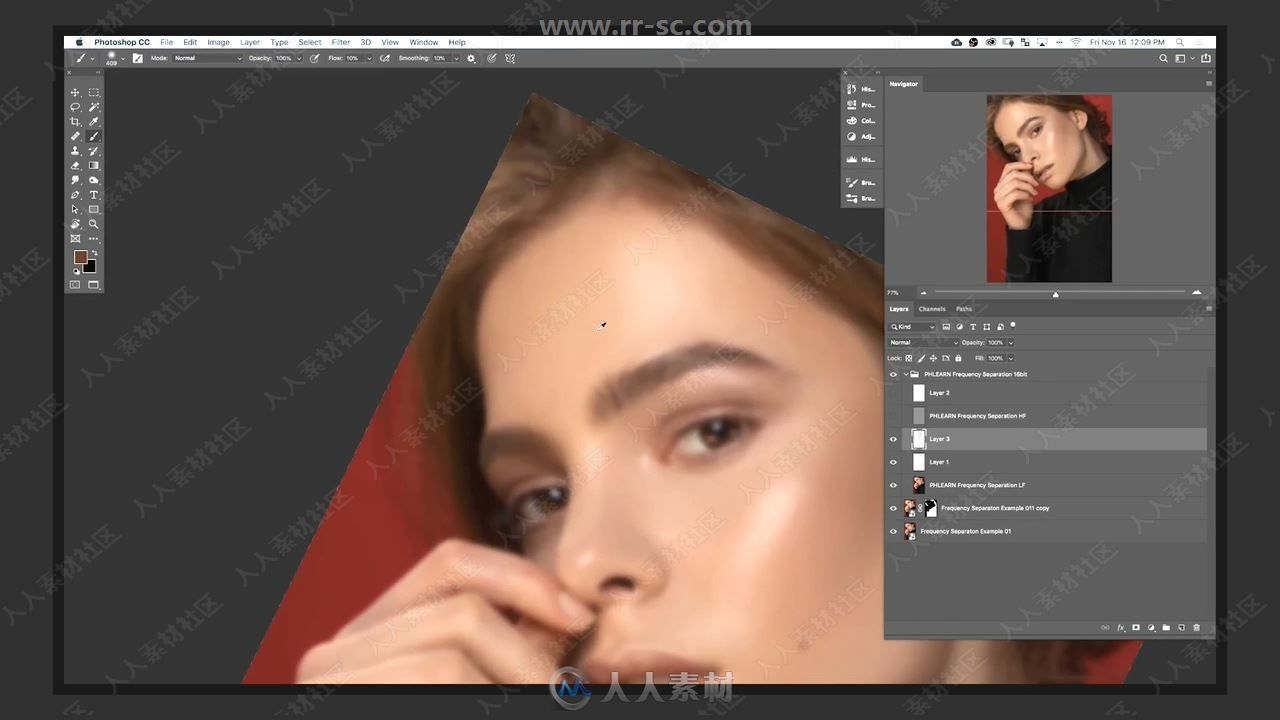Select the Move tool
This screenshot has height=720, width=1280.
[75, 92]
